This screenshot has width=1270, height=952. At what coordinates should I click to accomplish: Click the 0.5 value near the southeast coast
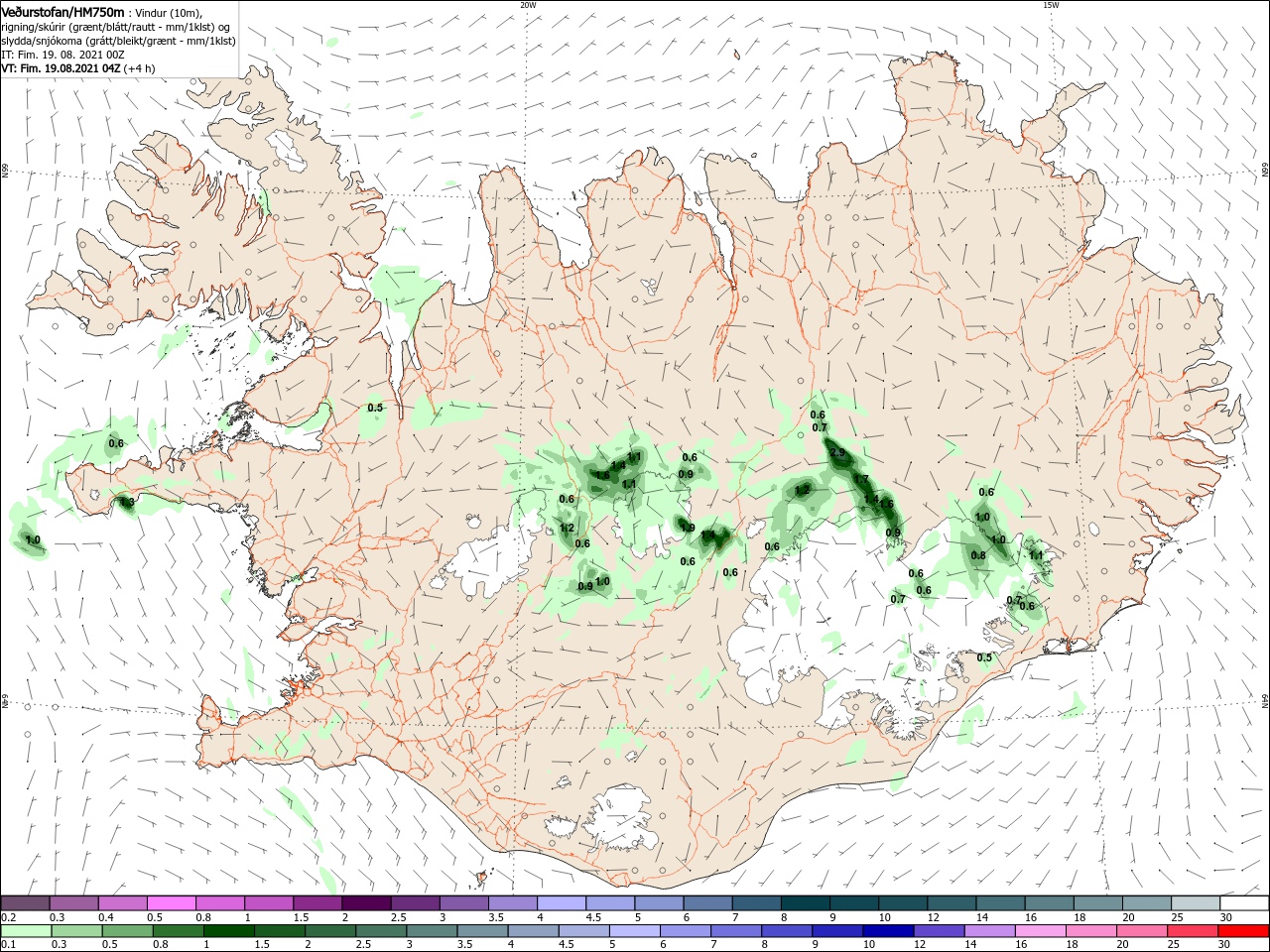click(x=984, y=657)
